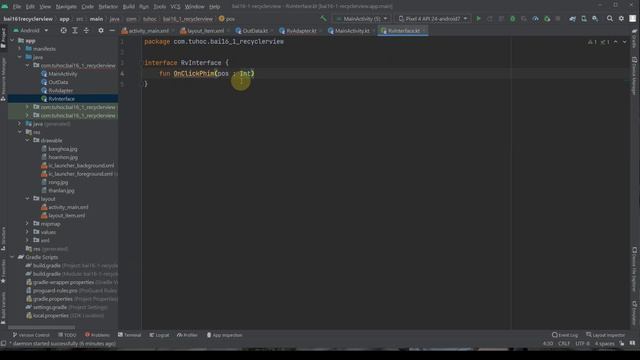Select MainActivity in project tree
640x360 pixels.
coord(63,74)
